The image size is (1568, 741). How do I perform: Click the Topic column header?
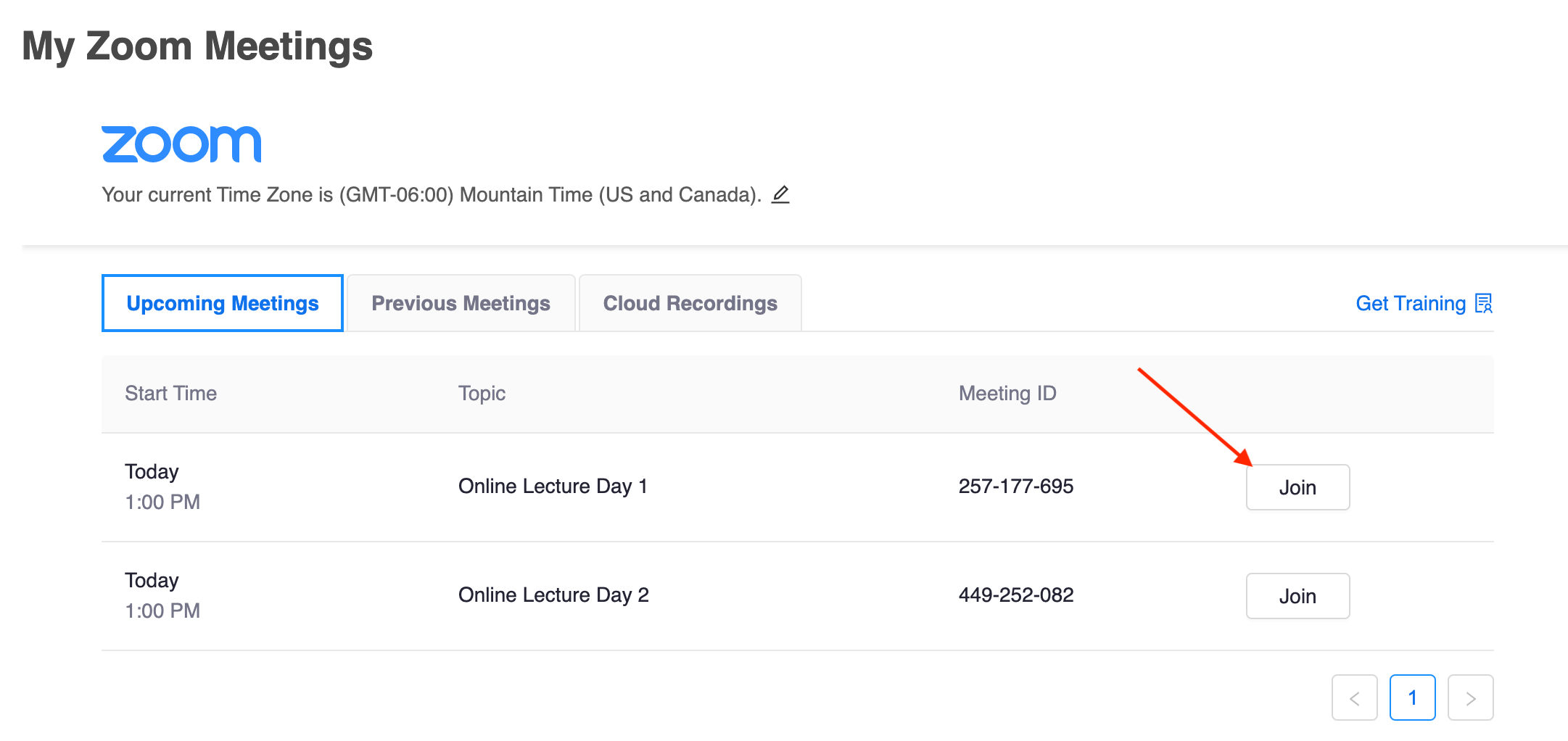482,394
